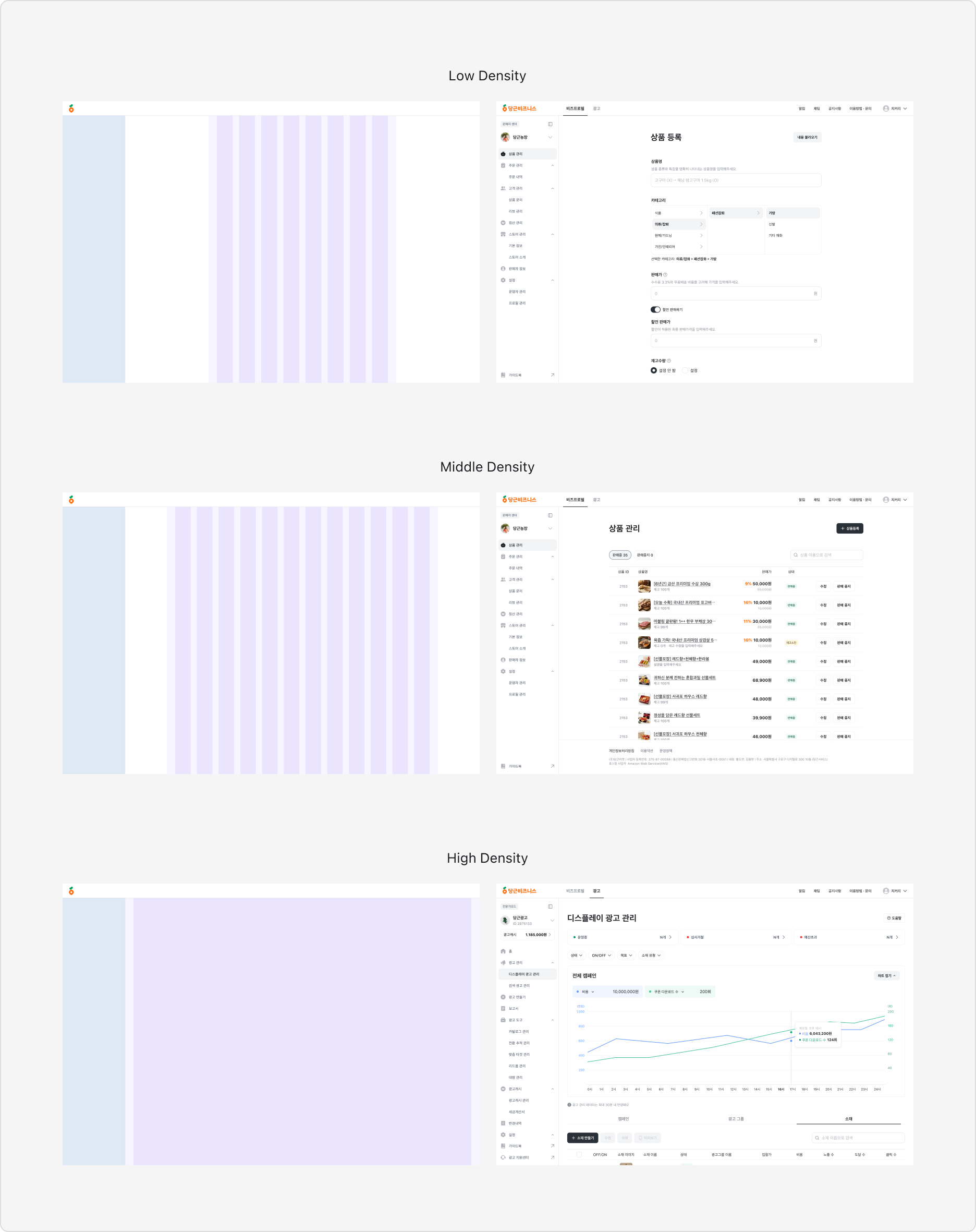
Task: Click the 변경내역 sidebar icon
Action: click(x=503, y=1124)
